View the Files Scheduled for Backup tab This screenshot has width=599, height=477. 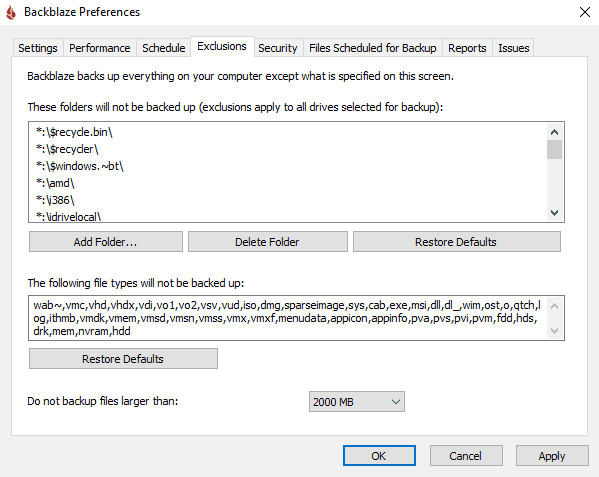(373, 48)
